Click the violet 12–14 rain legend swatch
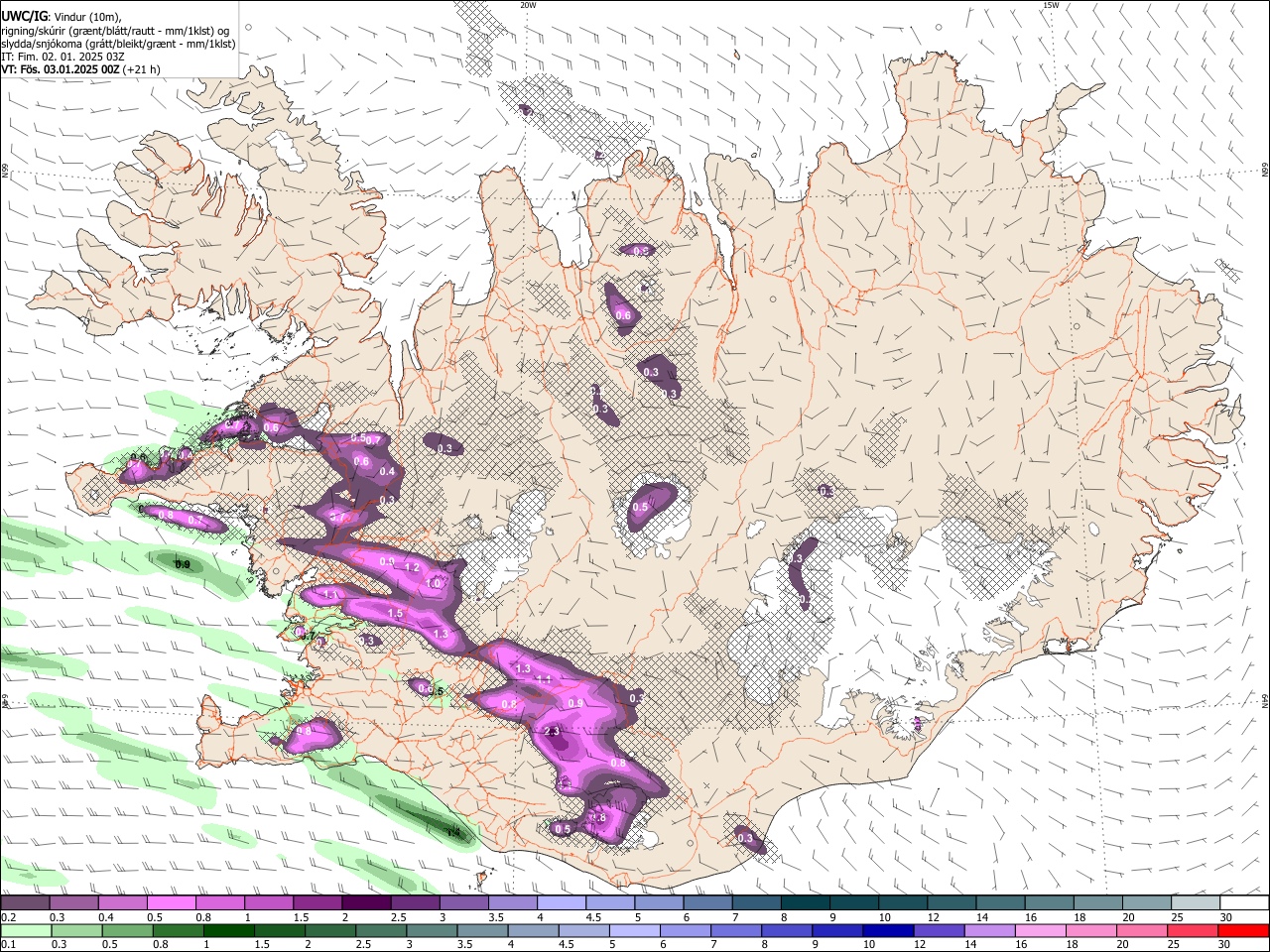The image size is (1270, 952). click(939, 930)
